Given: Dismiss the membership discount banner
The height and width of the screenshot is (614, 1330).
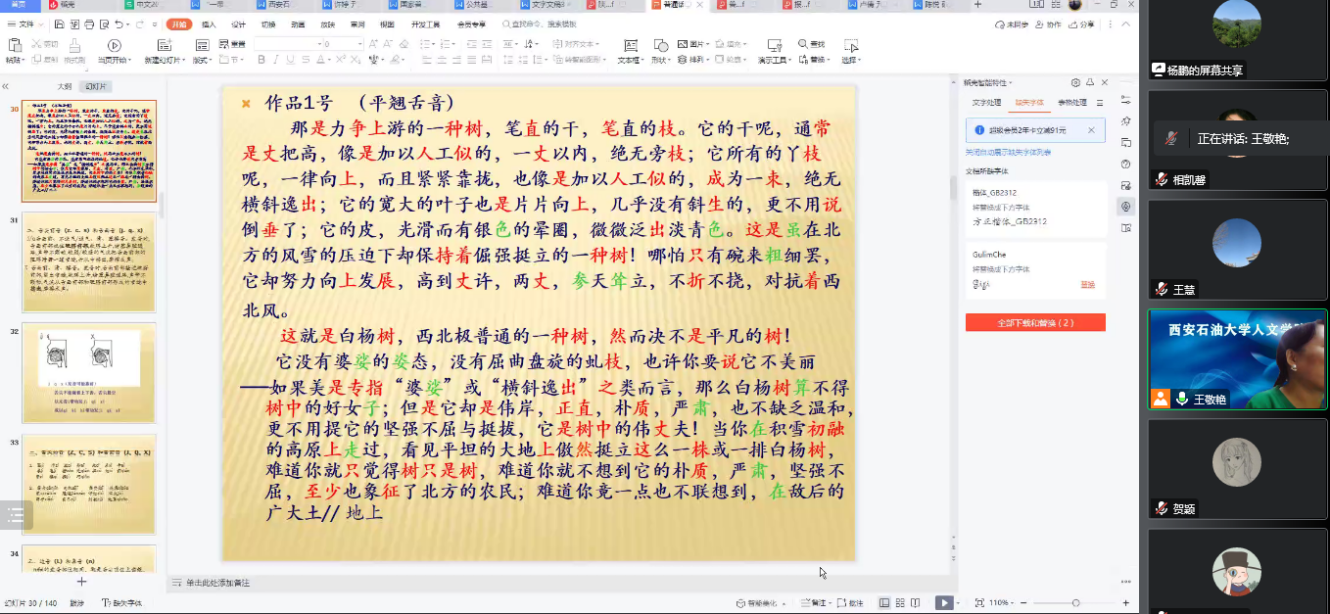Looking at the screenshot, I should (x=1091, y=130).
